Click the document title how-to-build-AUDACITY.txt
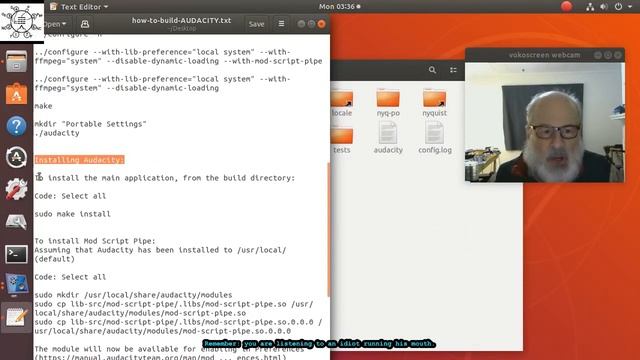This screenshot has height=360, width=640. 181,20
